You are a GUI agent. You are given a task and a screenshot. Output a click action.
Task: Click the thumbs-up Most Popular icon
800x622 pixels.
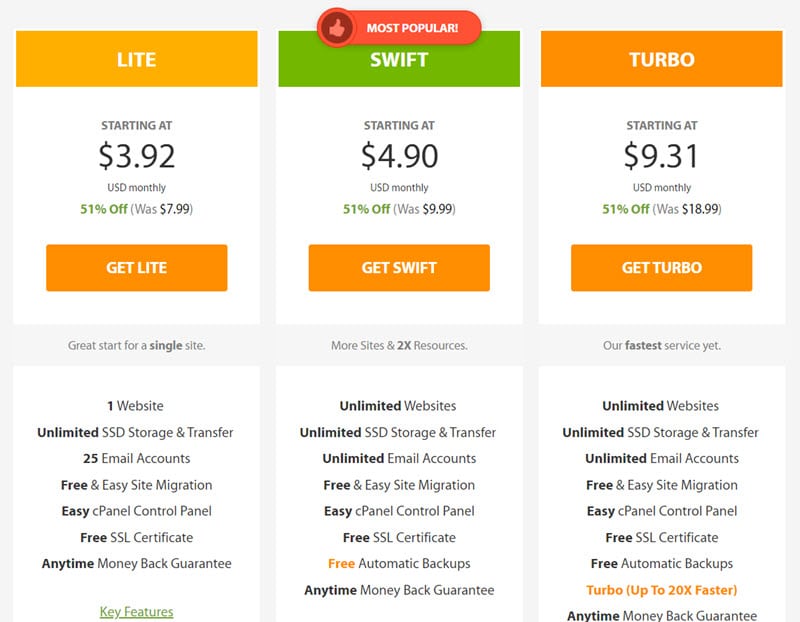(337, 28)
